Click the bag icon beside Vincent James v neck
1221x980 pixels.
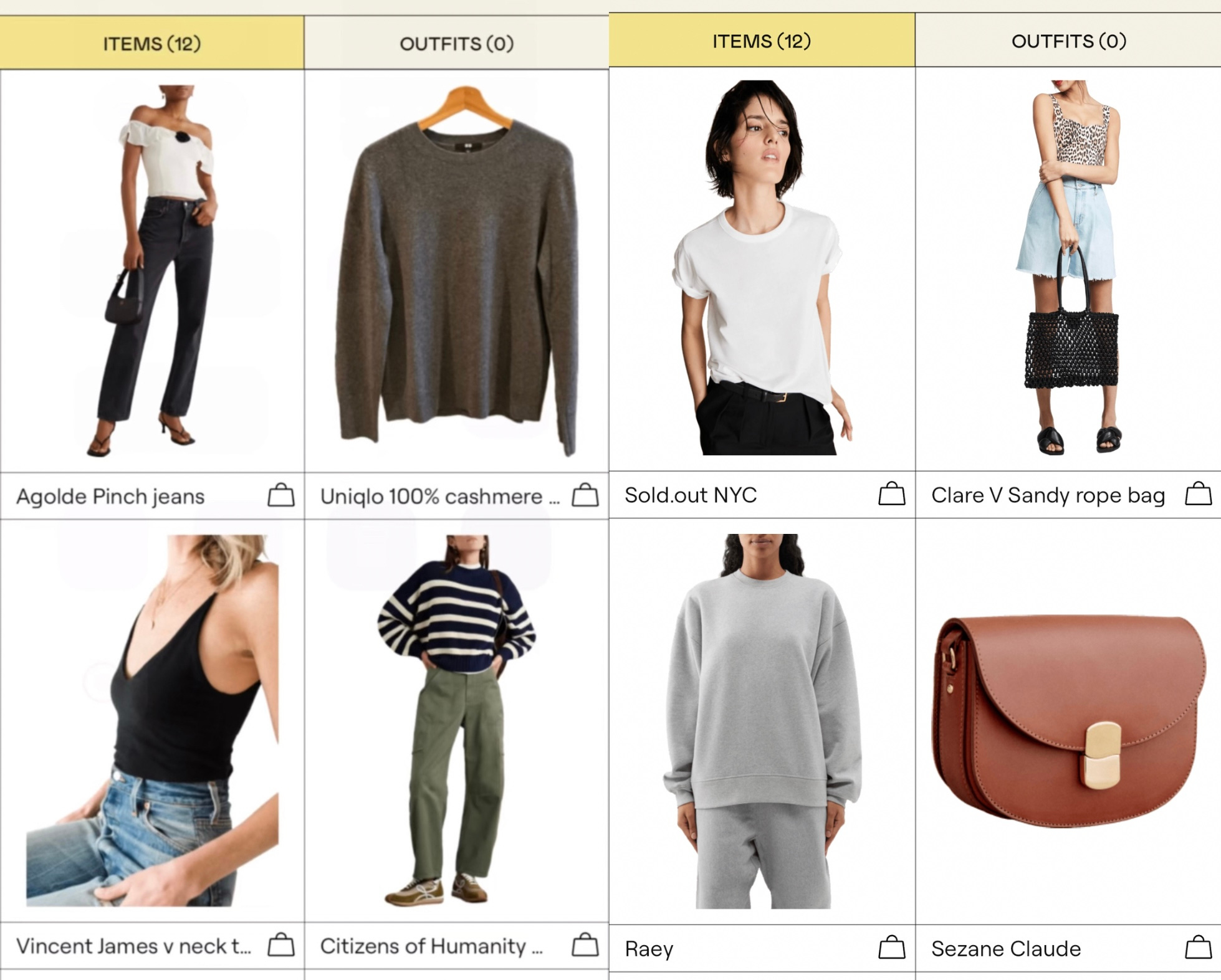[281, 944]
